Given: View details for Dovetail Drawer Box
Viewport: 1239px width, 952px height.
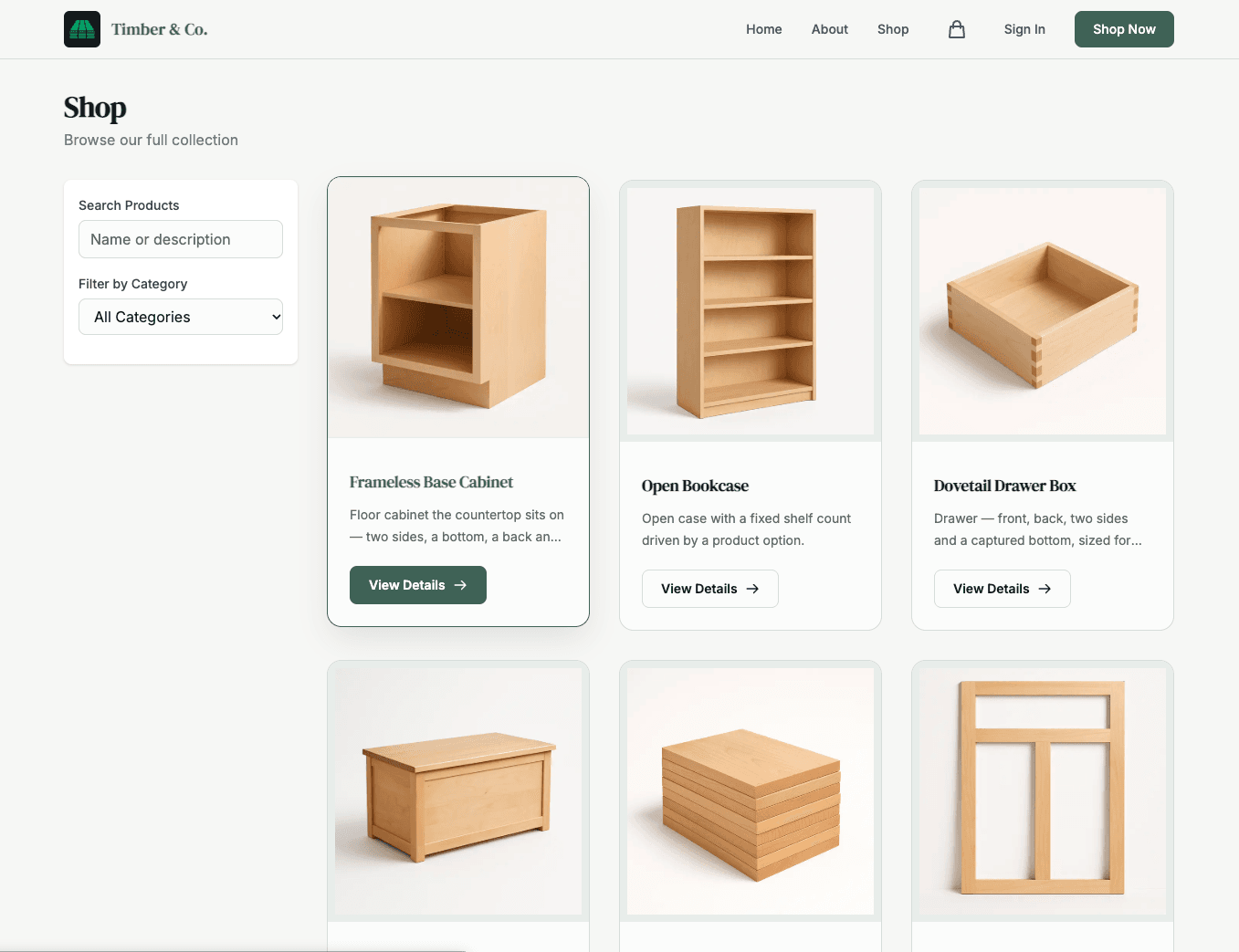Looking at the screenshot, I should [x=1003, y=589].
